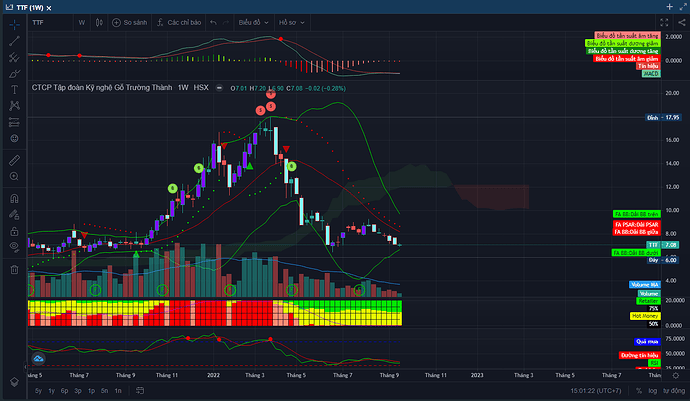Image resolution: width=690 pixels, height=401 pixels.
Task: Set time range to 1n
Action: click(x=118, y=390)
